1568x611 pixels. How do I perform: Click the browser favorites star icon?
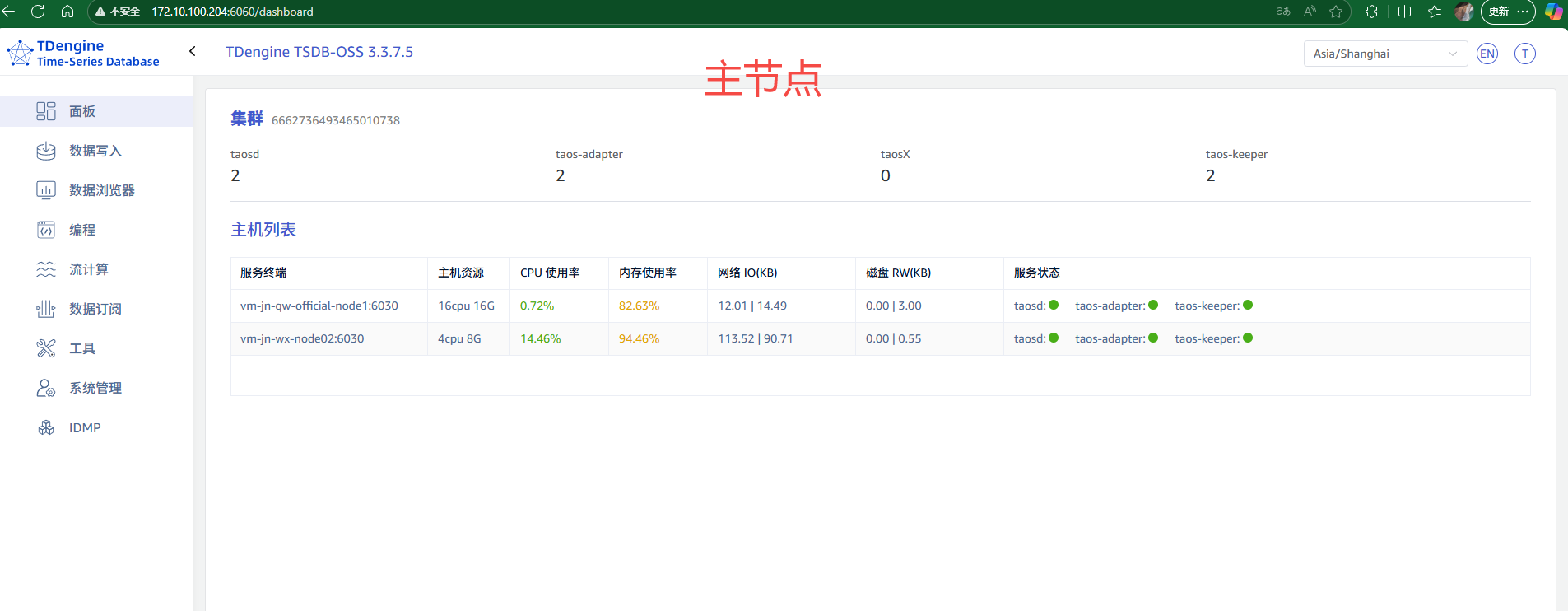pyautogui.click(x=1336, y=12)
